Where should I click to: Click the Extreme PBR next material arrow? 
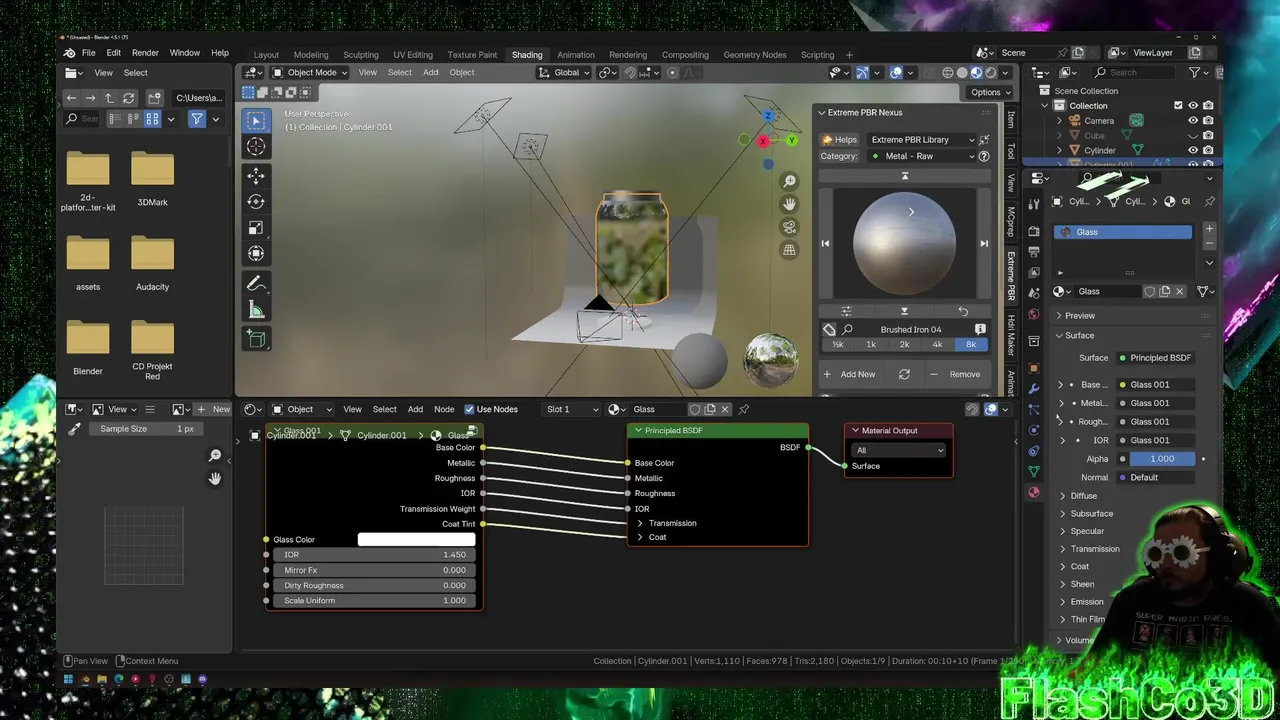click(984, 243)
